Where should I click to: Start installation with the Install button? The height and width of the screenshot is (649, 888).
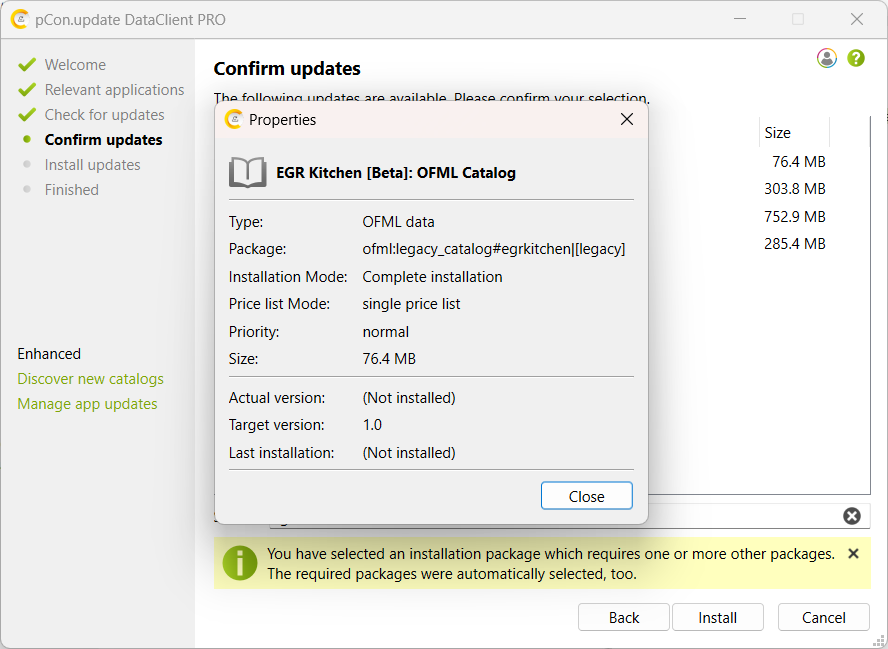click(x=718, y=617)
